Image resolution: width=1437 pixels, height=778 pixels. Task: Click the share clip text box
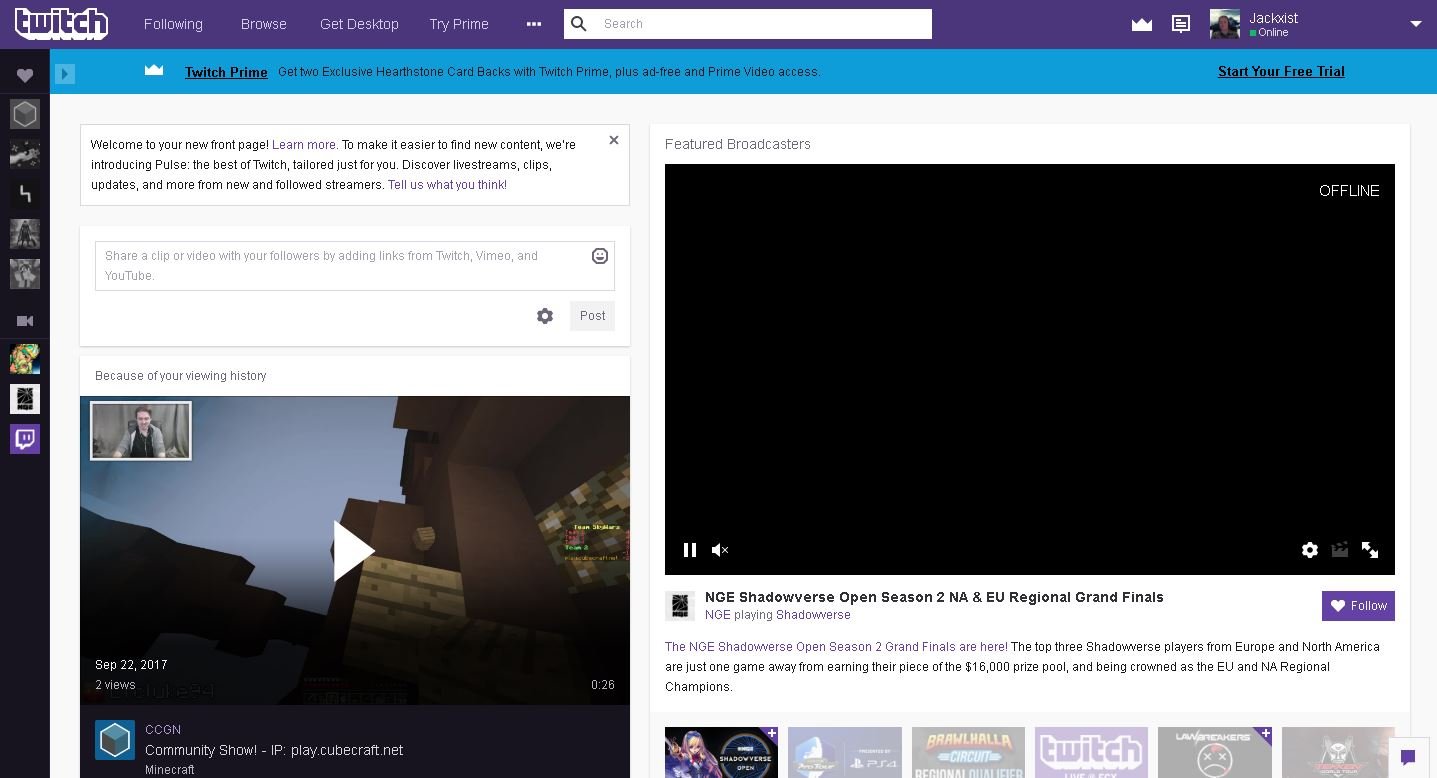(x=355, y=266)
